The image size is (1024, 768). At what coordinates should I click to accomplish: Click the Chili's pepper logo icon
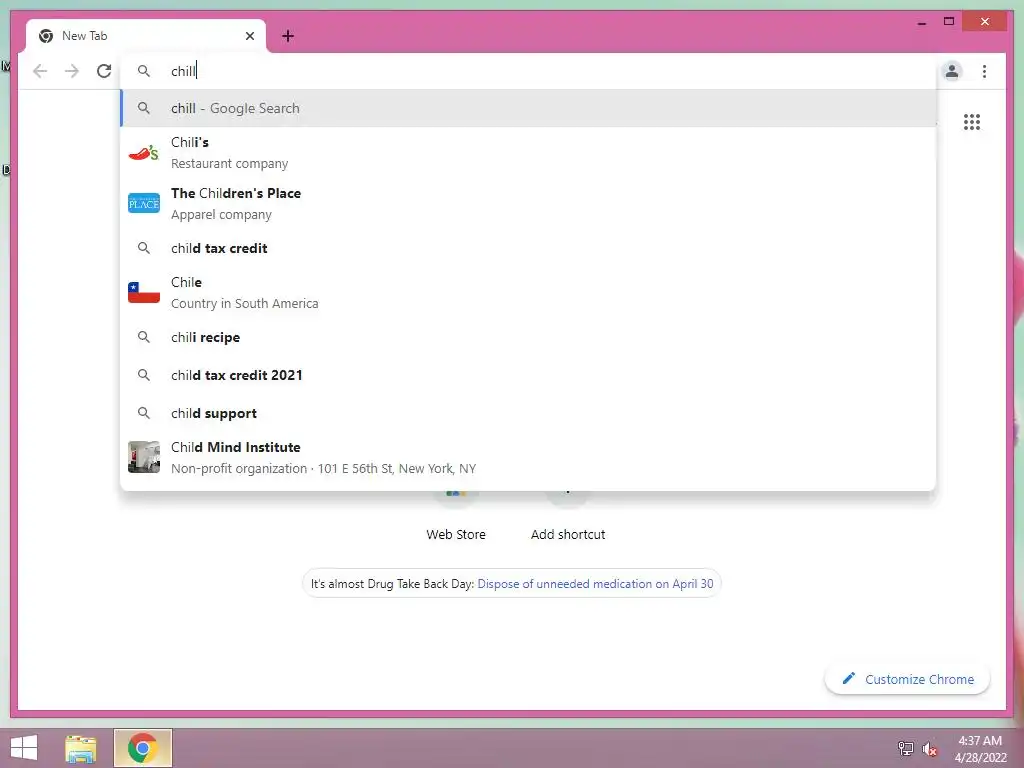[x=144, y=153]
